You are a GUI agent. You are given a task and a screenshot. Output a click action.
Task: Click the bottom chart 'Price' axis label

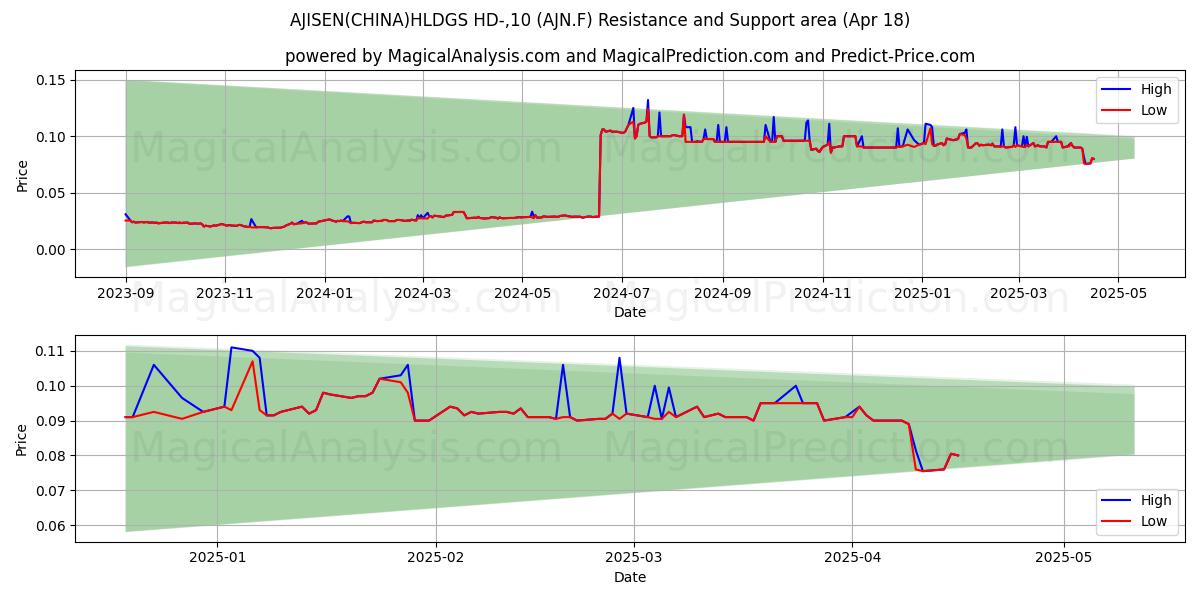click(22, 439)
